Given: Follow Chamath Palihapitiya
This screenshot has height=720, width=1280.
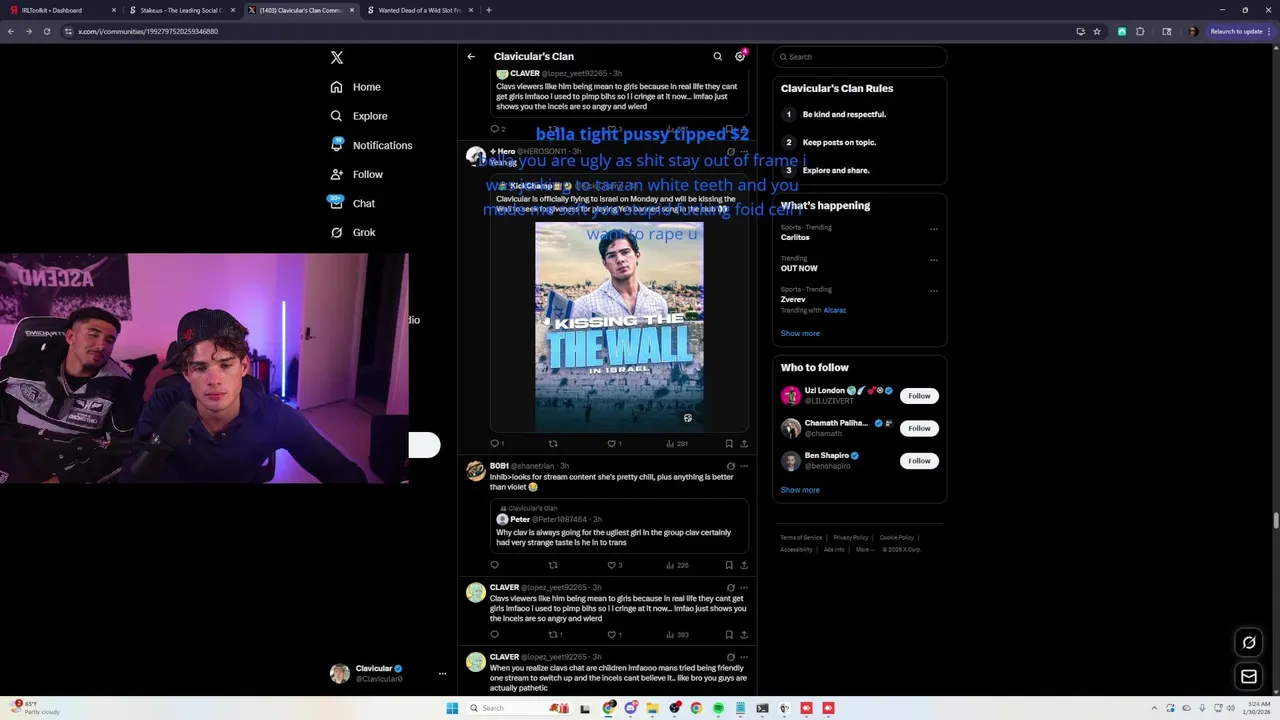Looking at the screenshot, I should point(919,428).
